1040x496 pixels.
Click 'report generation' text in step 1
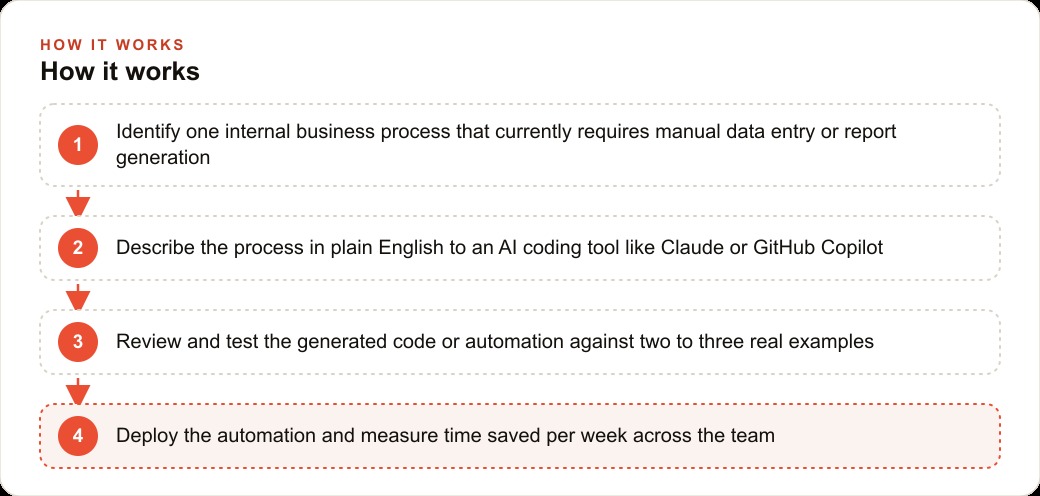[506, 145]
